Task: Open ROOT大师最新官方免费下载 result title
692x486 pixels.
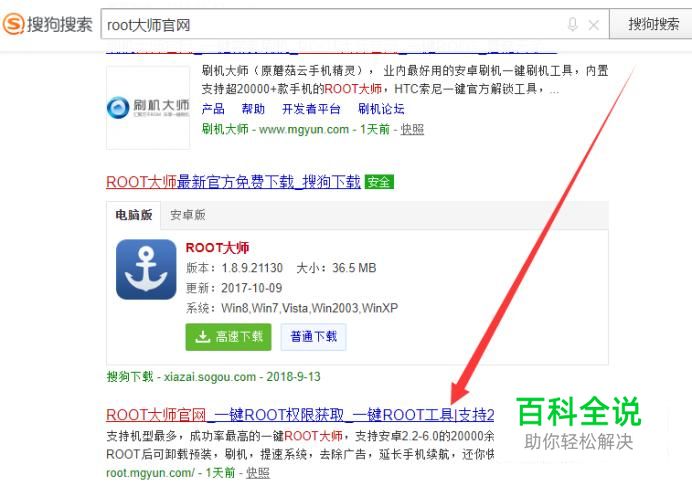Action: coord(233,182)
